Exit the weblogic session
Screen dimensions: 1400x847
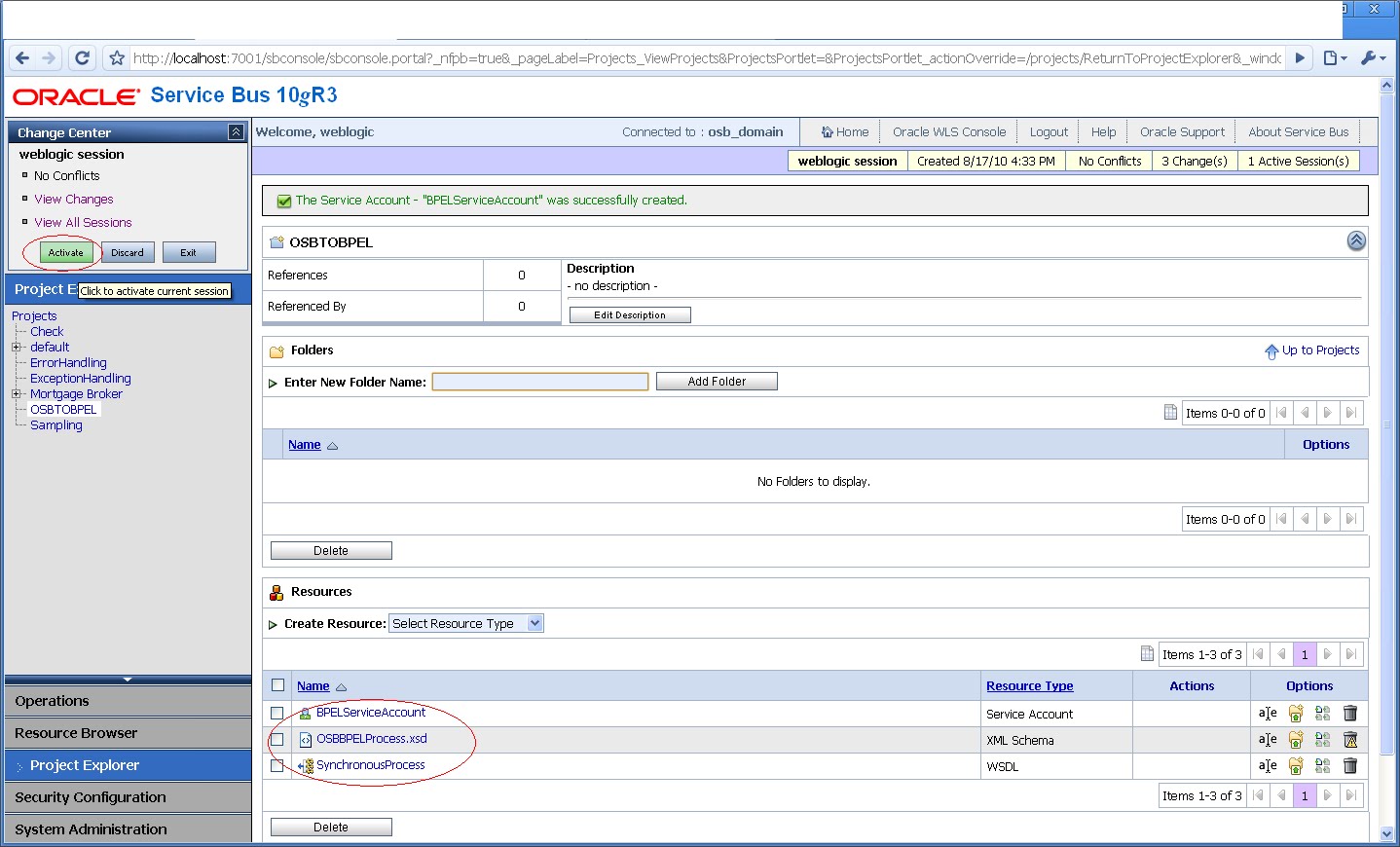pos(189,252)
